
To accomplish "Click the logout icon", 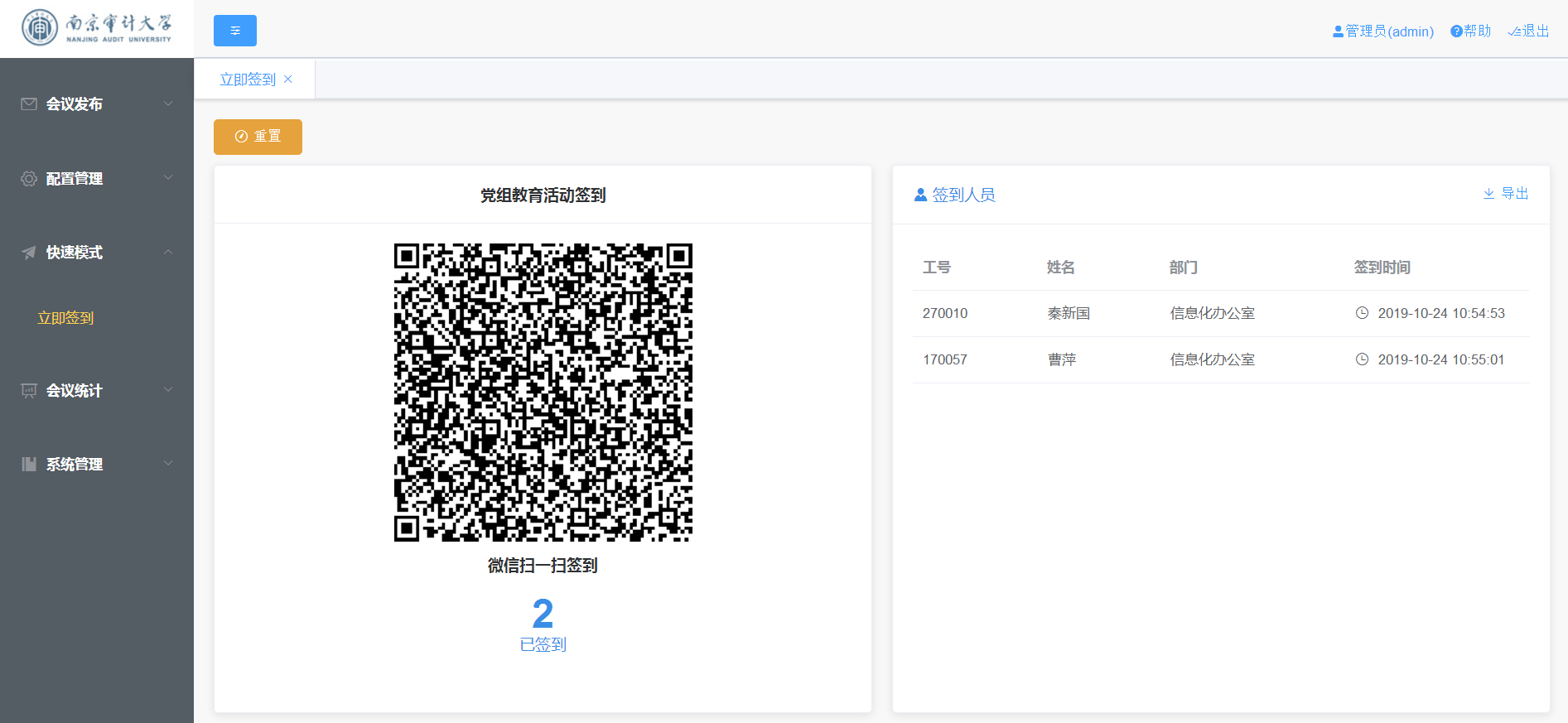I will tap(1514, 31).
